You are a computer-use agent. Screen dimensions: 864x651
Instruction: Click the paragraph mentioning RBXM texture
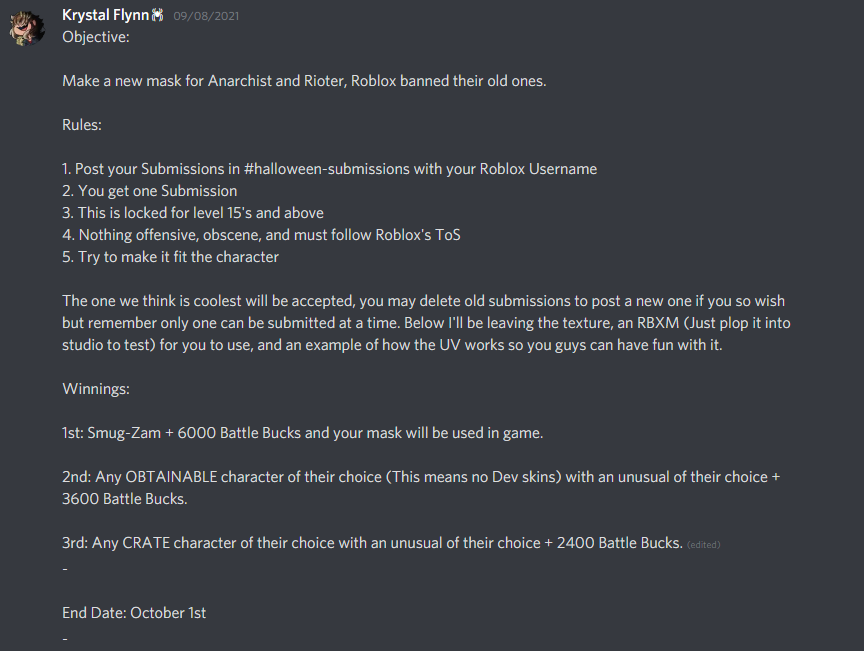(x=426, y=323)
